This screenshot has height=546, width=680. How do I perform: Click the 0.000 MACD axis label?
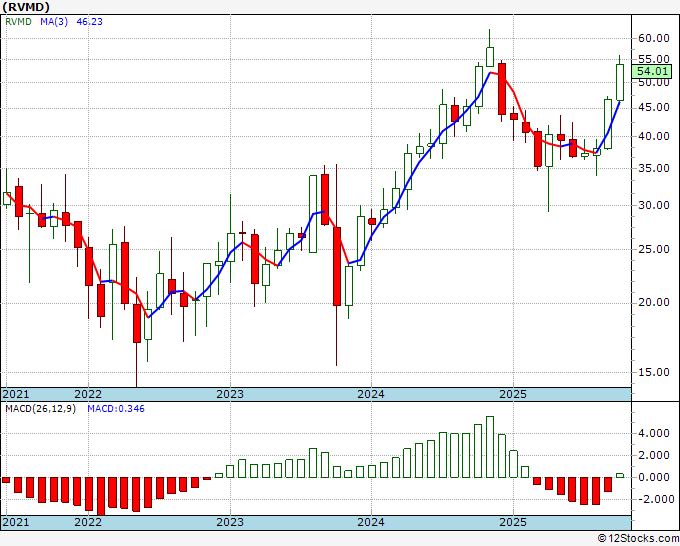[654, 477]
